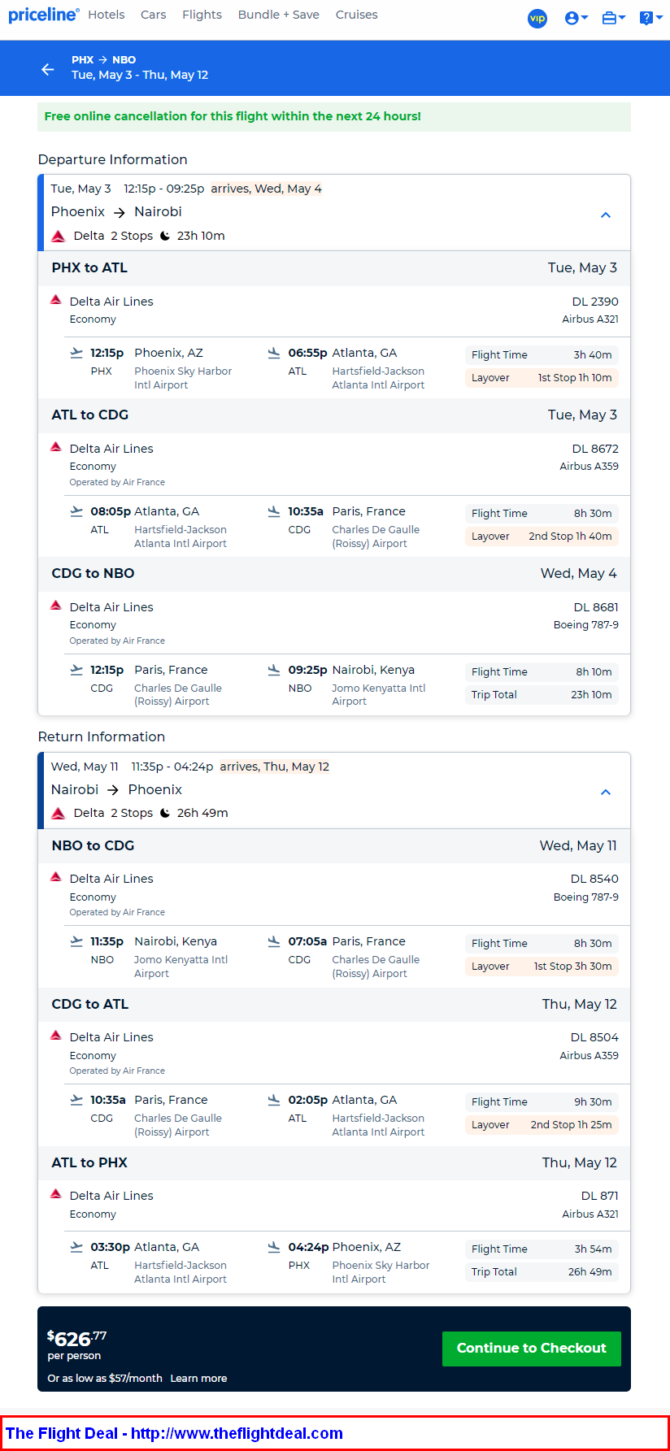The width and height of the screenshot is (670, 1451).
Task: Click the Delta logo beside DL 2390
Action: (x=56, y=300)
